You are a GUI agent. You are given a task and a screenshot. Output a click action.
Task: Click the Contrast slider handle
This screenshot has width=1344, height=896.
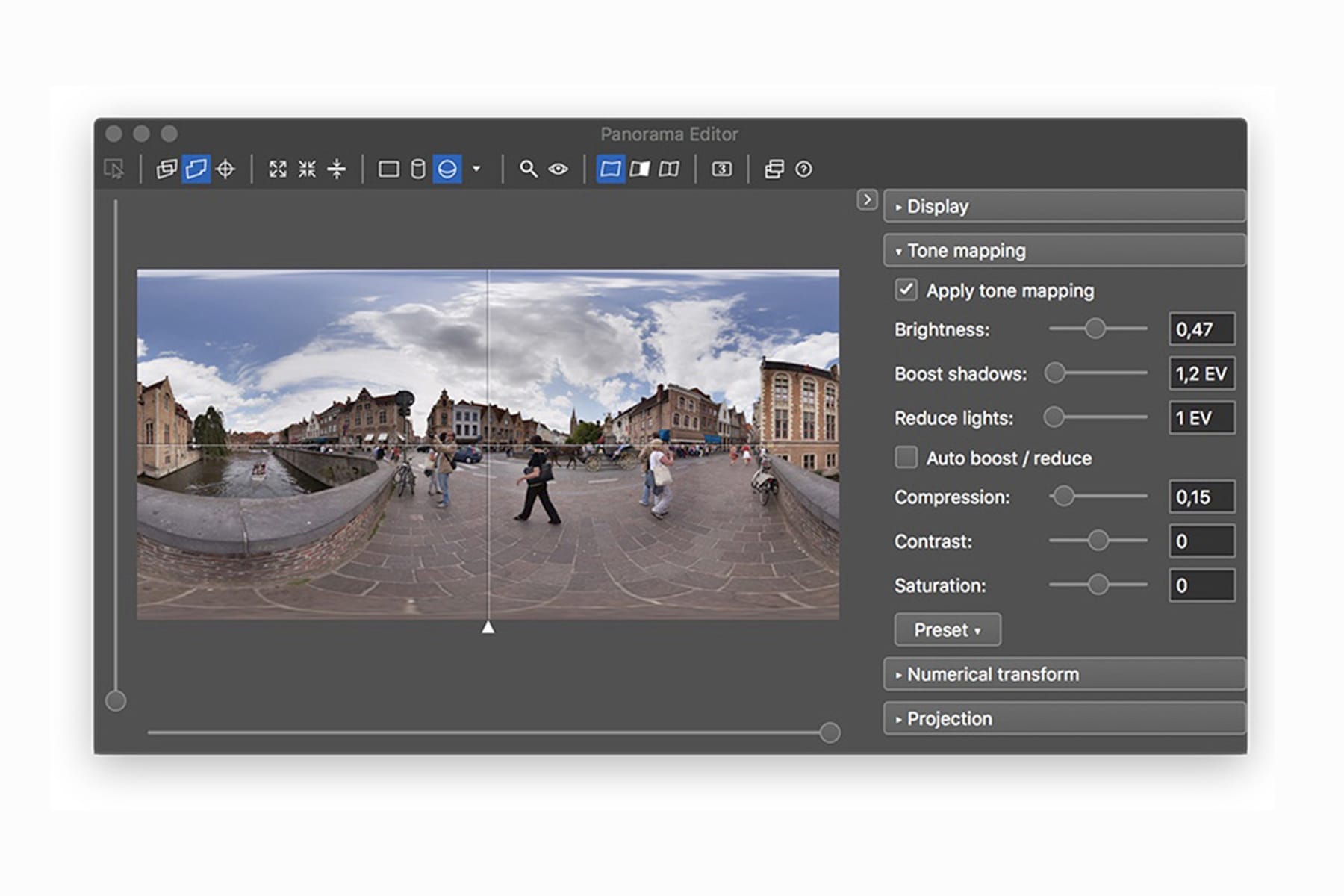[1098, 540]
